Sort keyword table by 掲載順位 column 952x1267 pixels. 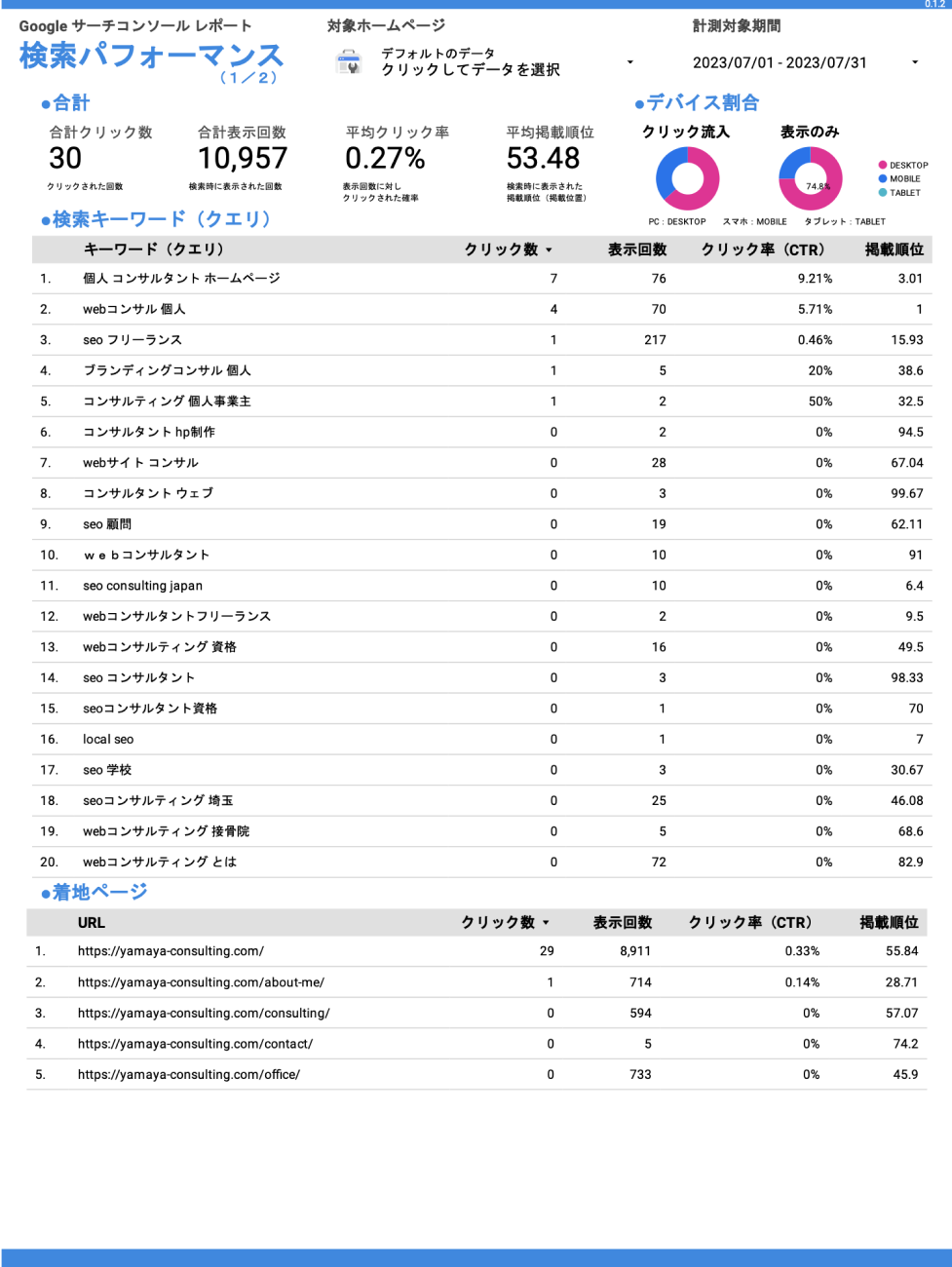click(x=894, y=250)
